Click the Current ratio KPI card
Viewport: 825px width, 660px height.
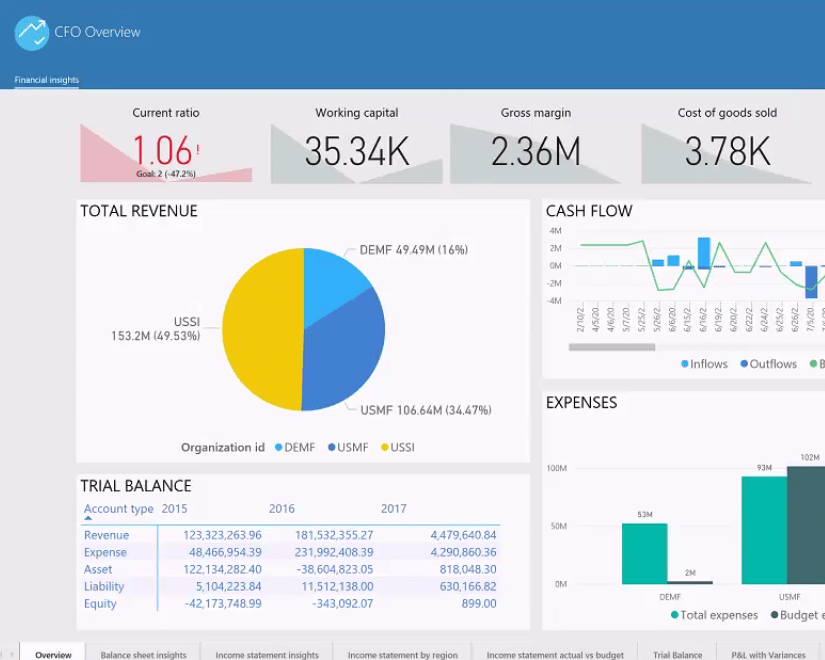(165, 145)
